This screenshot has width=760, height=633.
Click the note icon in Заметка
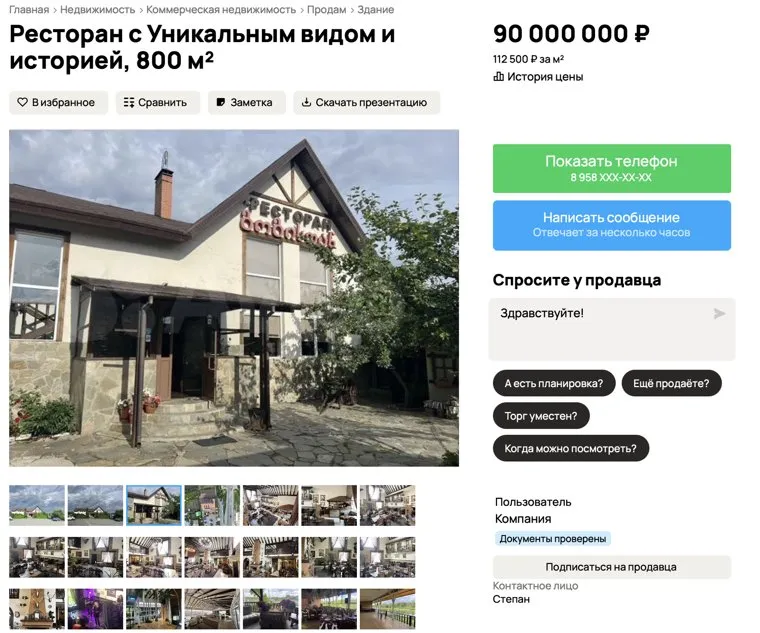tap(221, 102)
